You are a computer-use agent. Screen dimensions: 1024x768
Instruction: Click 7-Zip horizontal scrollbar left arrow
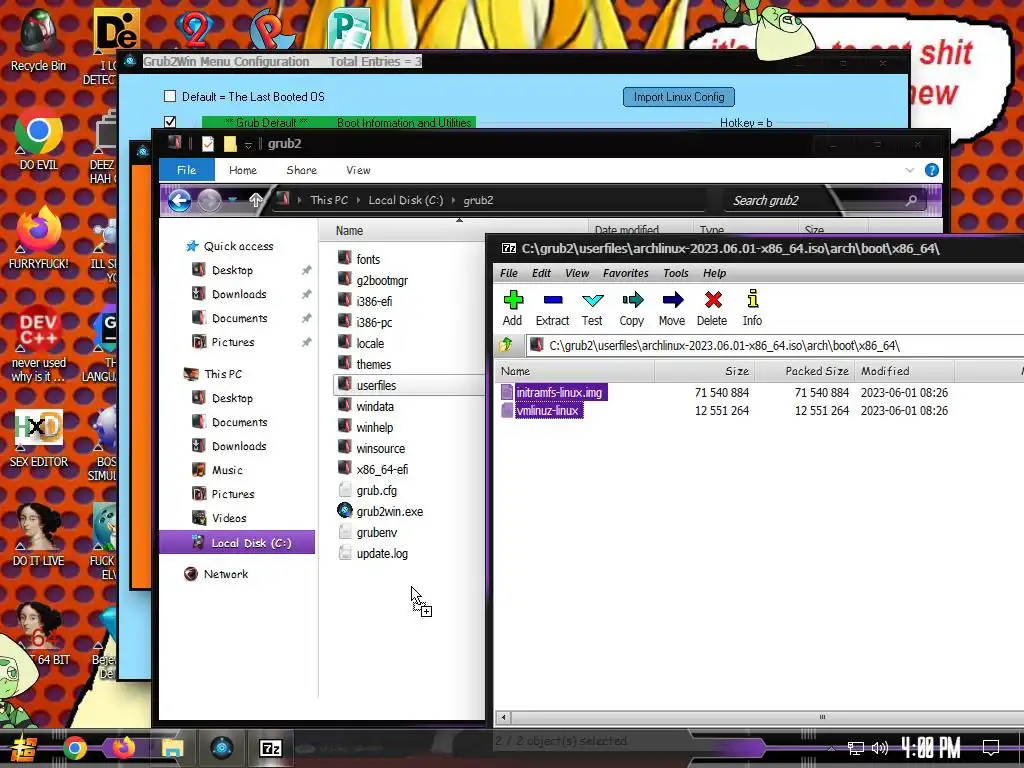[503, 717]
